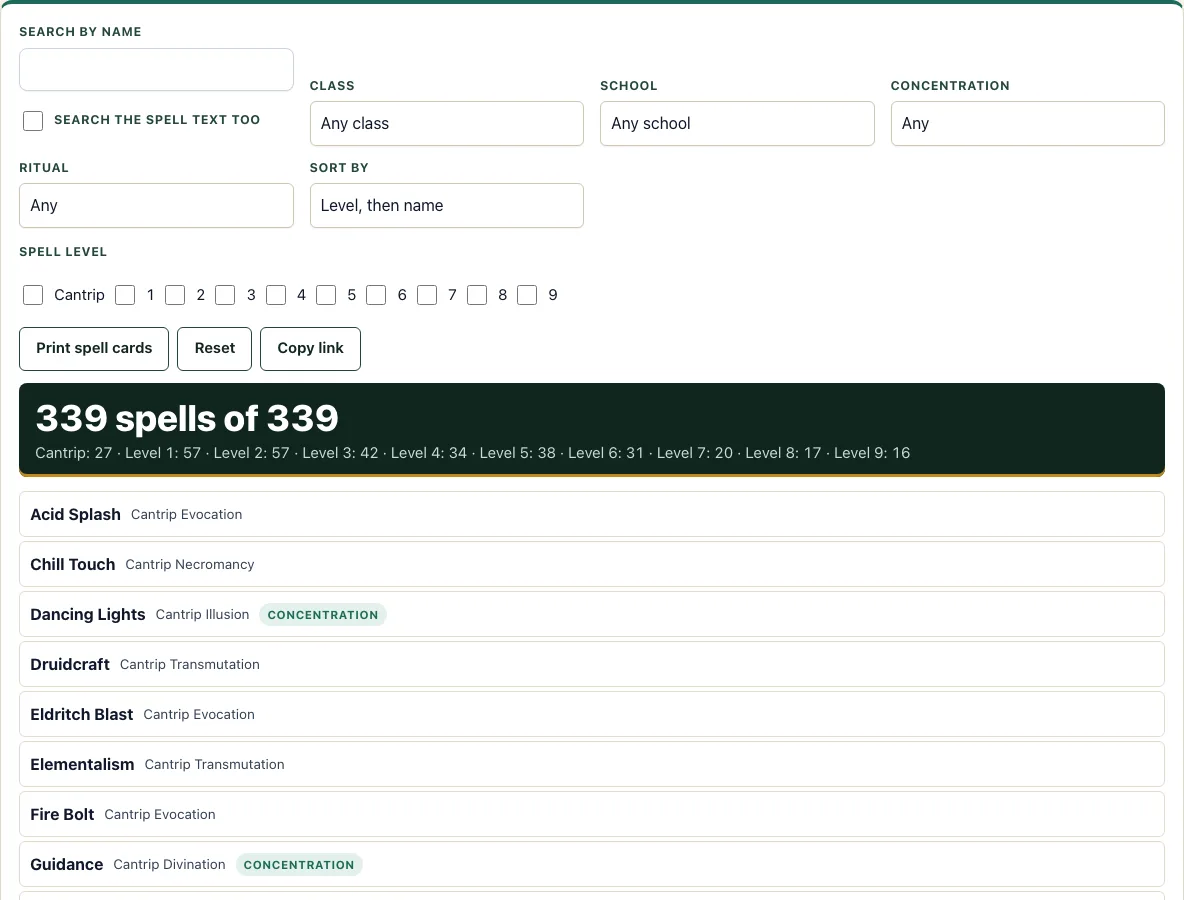Viewport: 1184px width, 900px height.
Task: Open the Dancing Lights spell row
Action: (x=591, y=615)
